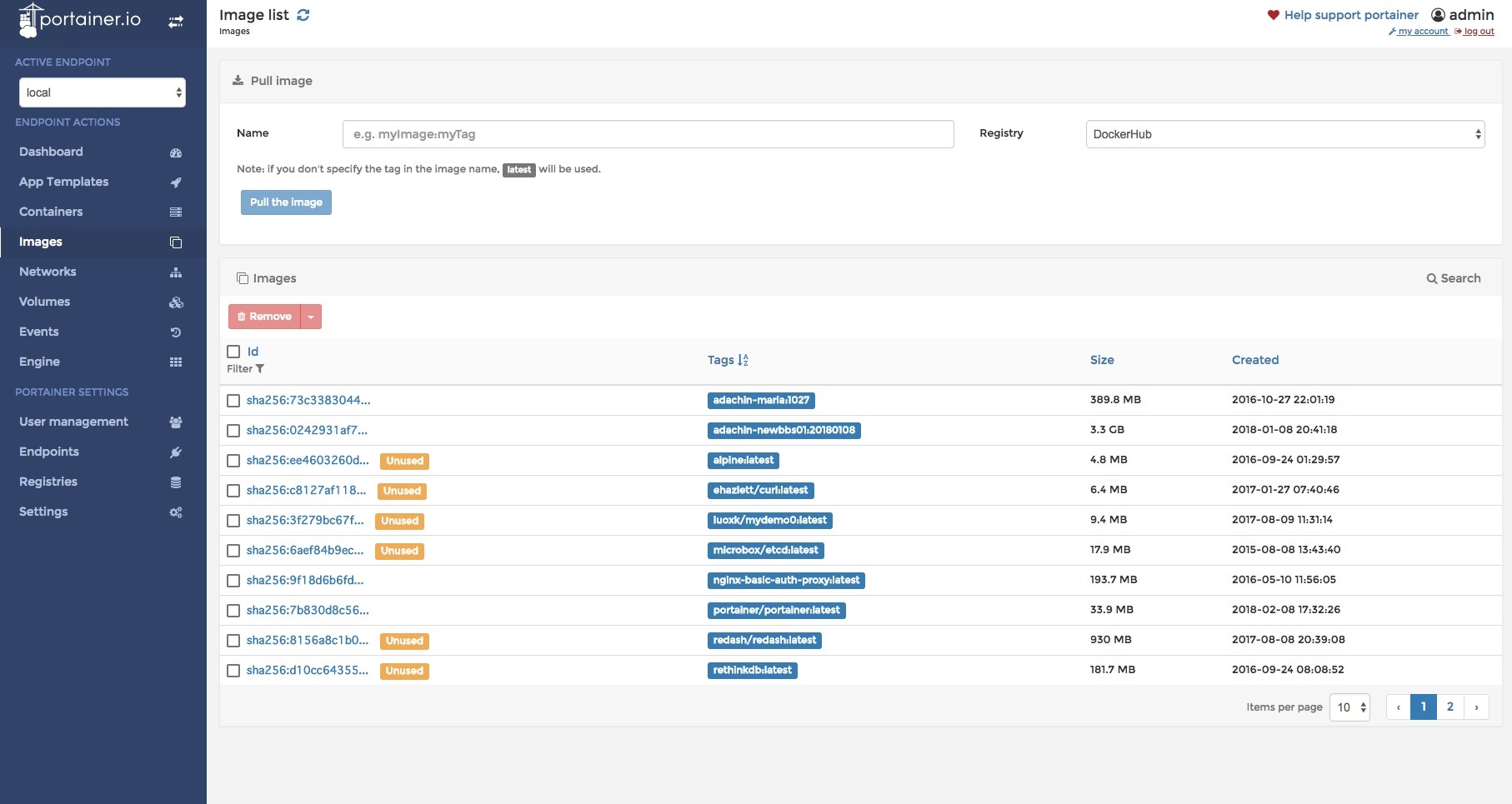Toggle the select-all checkbox next to Id
The width and height of the screenshot is (1512, 804).
point(233,352)
